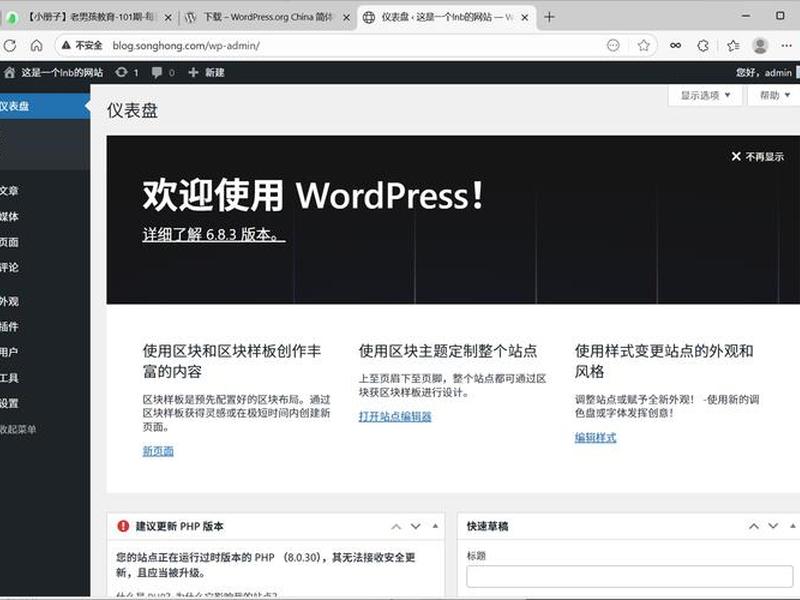Close the WordPress.org China download tab
This screenshot has height=600, width=800.
[x=346, y=17]
